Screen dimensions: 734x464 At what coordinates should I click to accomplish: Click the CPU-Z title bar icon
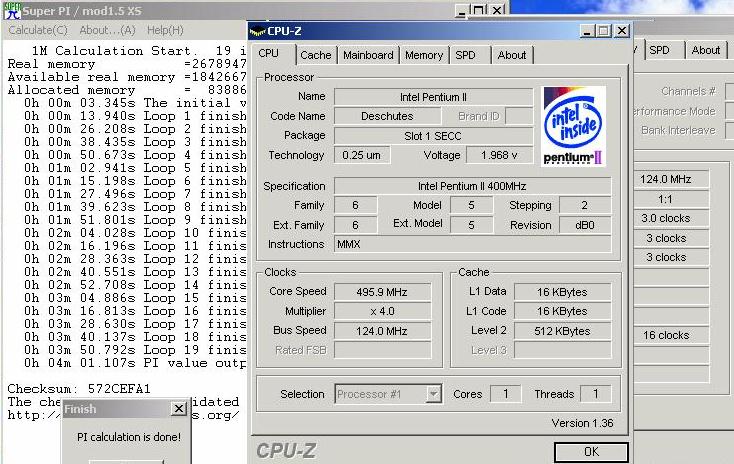(257, 31)
